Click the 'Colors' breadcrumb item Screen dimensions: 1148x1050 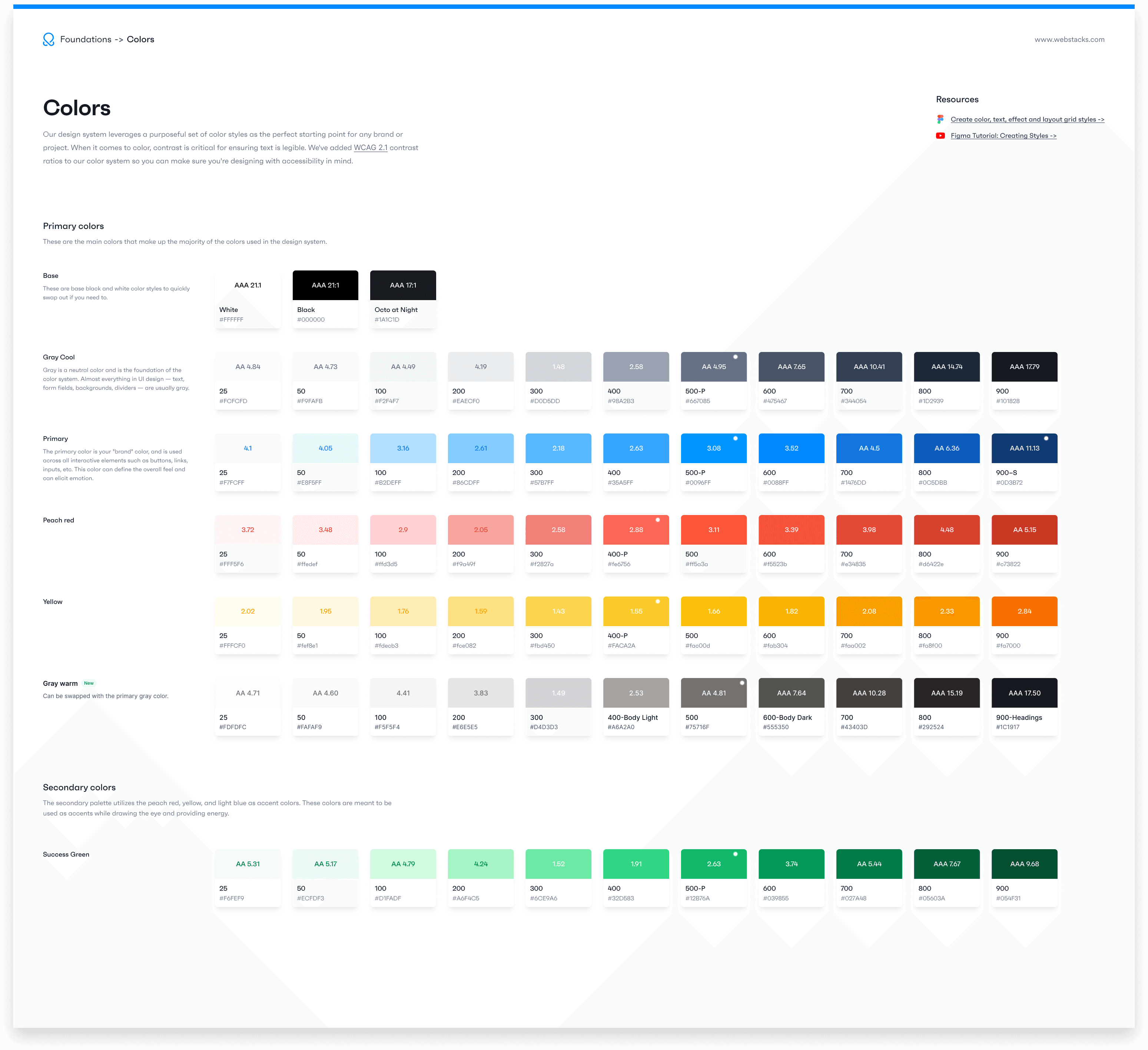coord(140,39)
